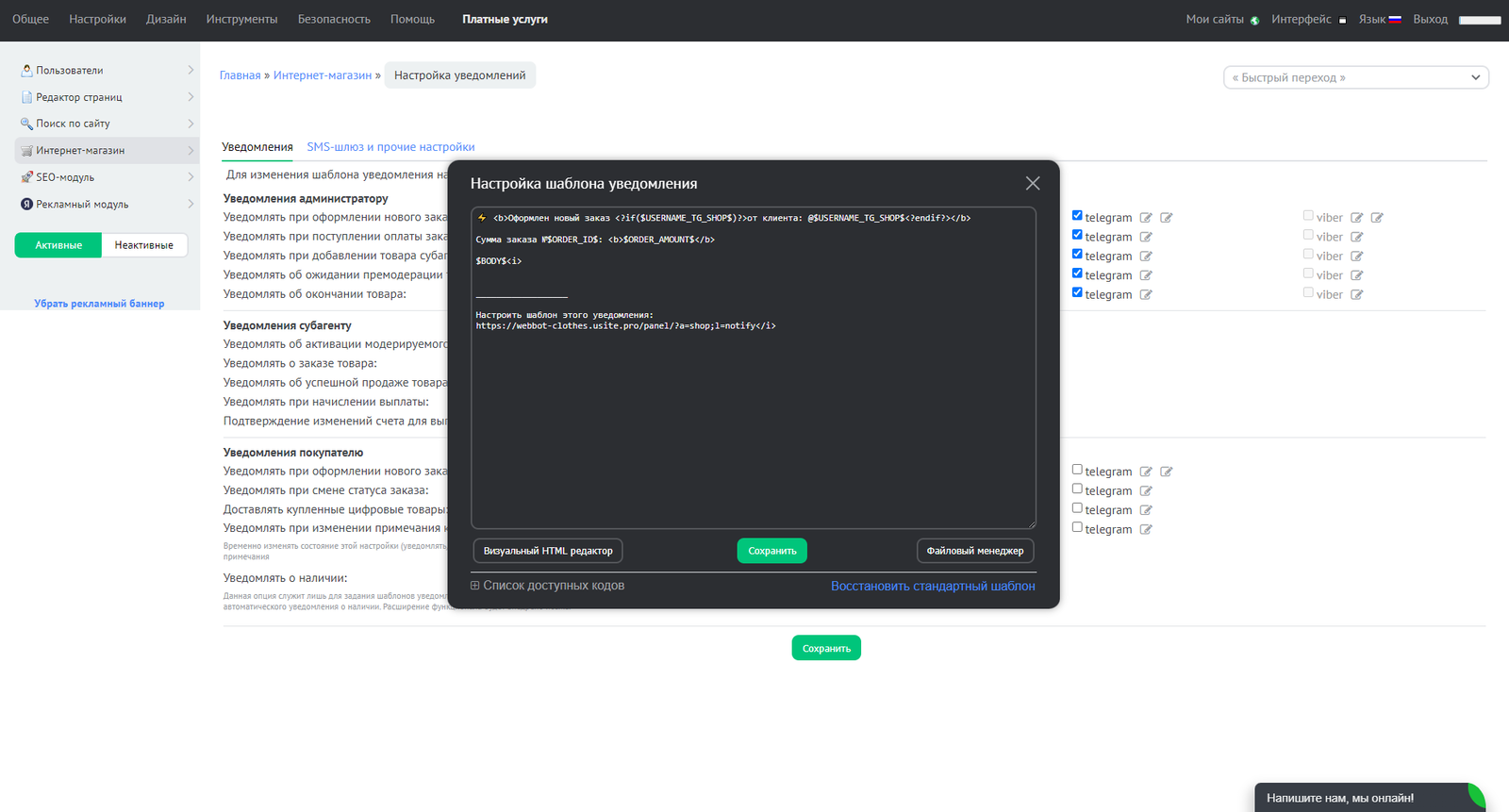The height and width of the screenshot is (812, 1509).
Task: Edit telegram template for out-of-stock admin notification
Action: pos(1146,294)
